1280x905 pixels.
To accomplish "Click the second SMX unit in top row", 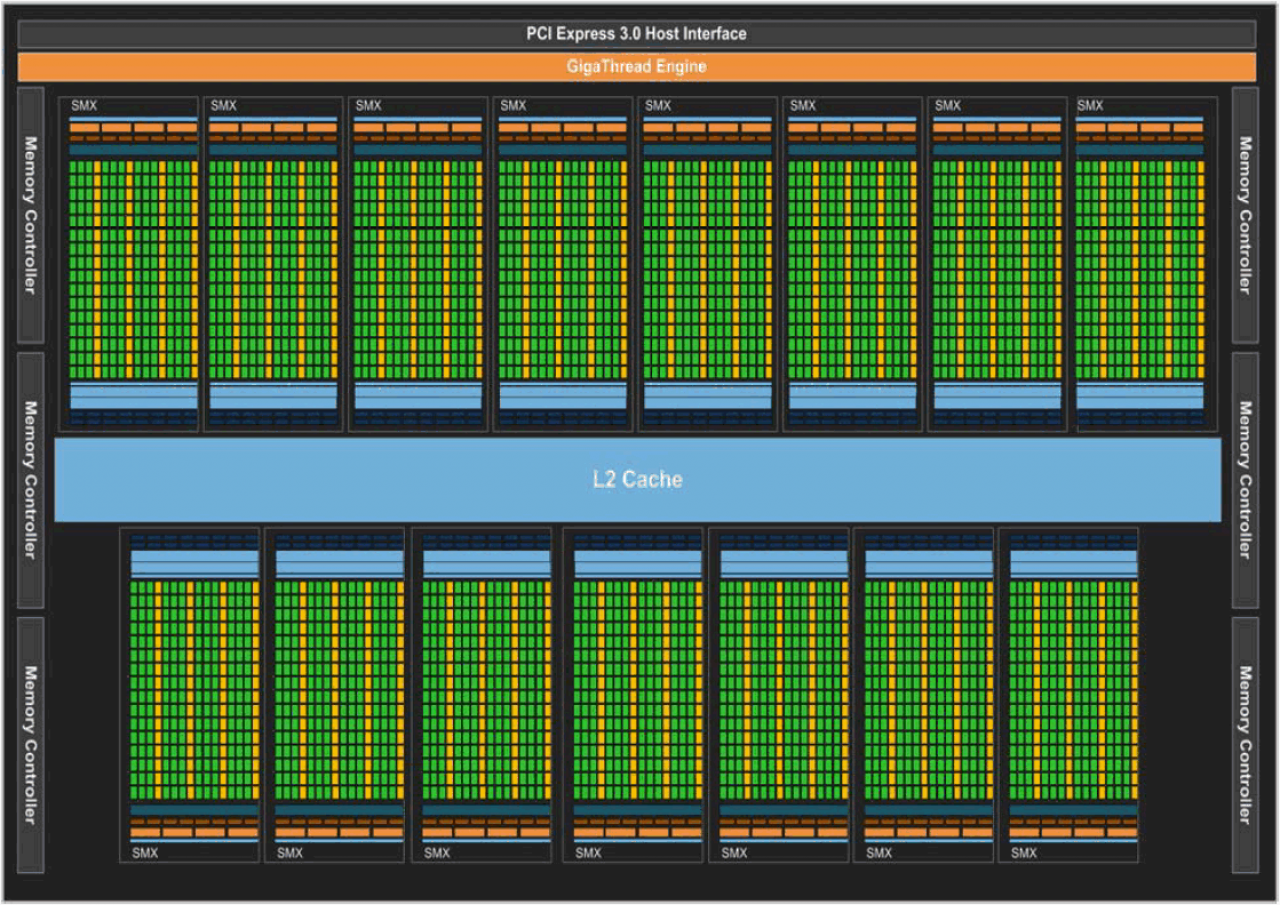I will (273, 264).
